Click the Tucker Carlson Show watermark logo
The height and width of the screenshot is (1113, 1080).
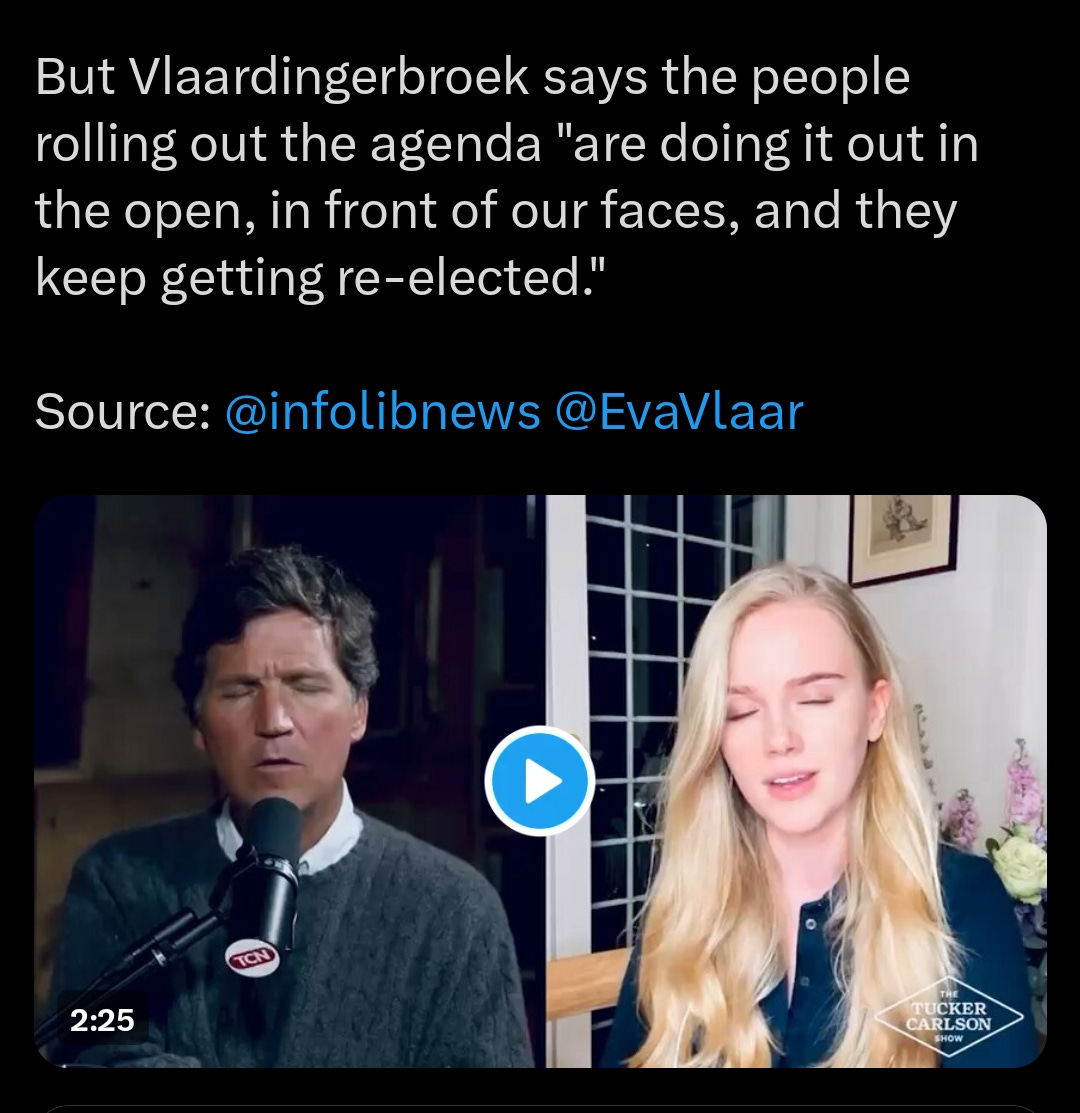coord(949,1016)
